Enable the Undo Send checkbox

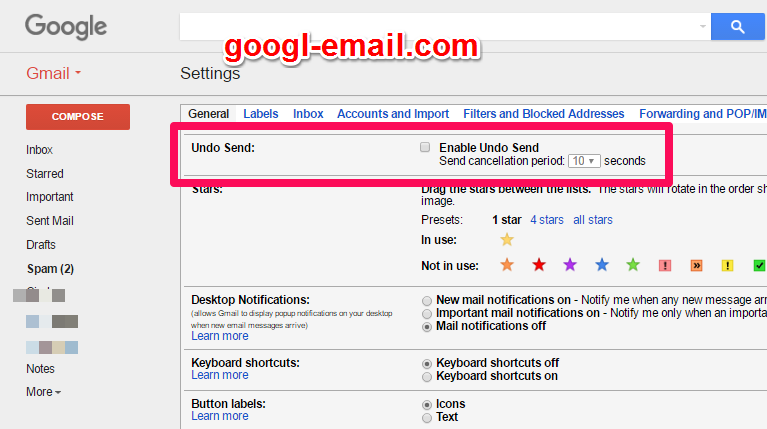tap(425, 147)
